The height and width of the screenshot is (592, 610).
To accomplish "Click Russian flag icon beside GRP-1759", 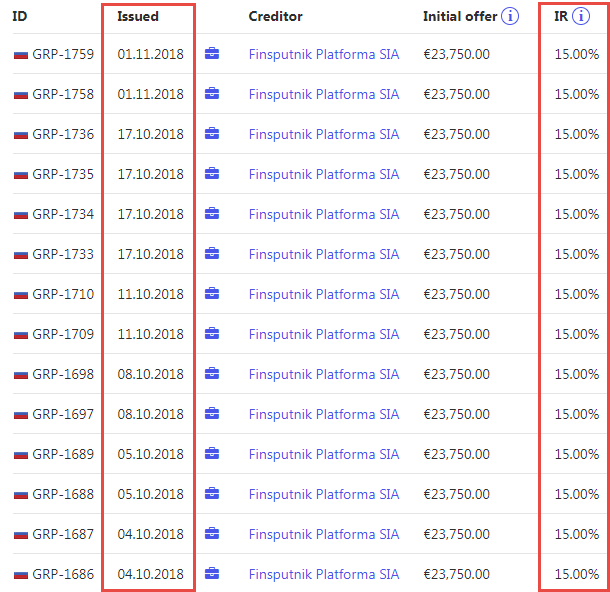I will click(21, 55).
